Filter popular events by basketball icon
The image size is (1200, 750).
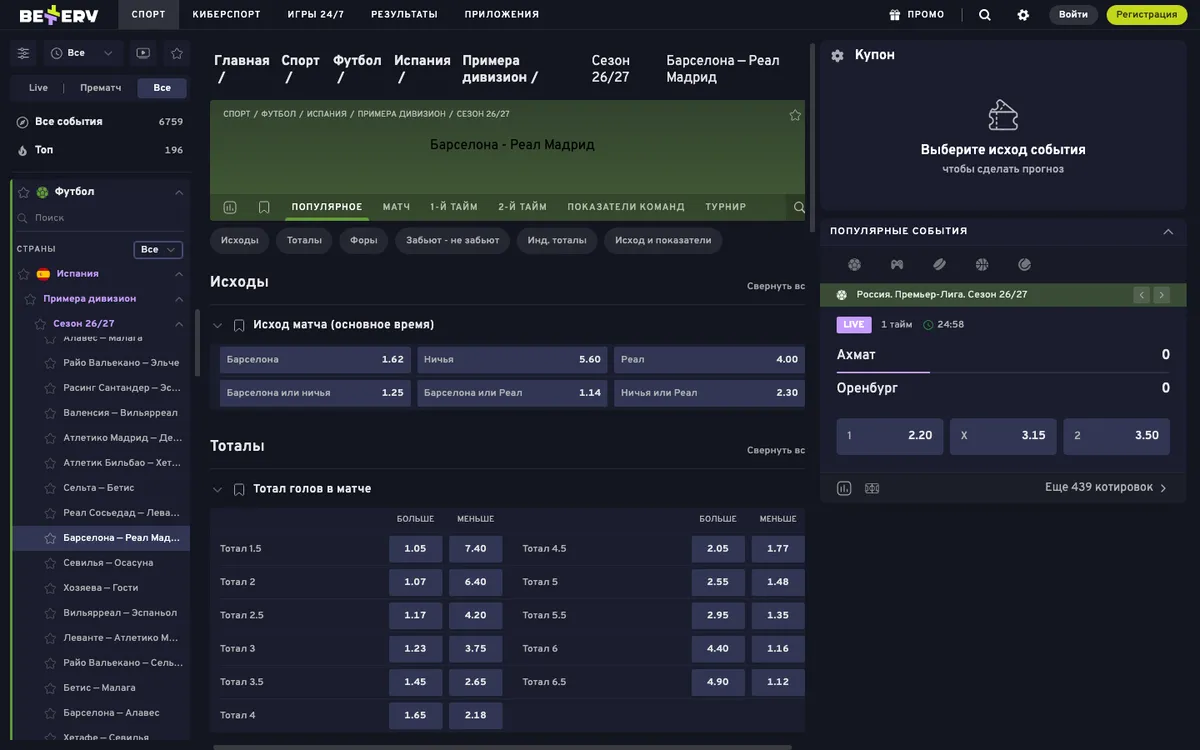tap(982, 265)
